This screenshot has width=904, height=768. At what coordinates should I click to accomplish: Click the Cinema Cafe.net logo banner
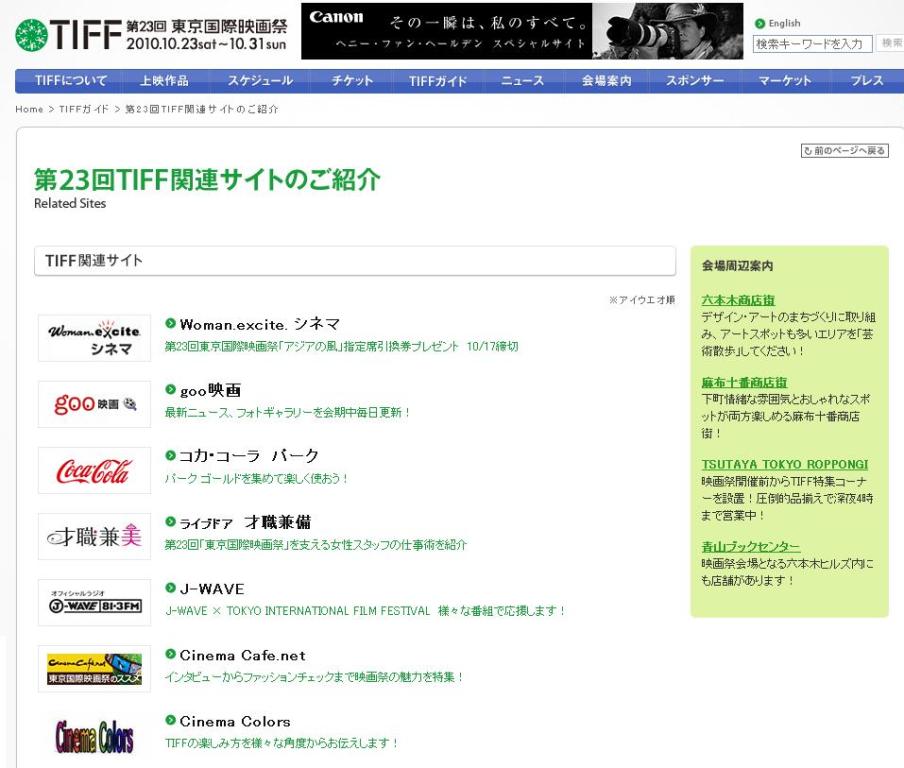[x=94, y=668]
